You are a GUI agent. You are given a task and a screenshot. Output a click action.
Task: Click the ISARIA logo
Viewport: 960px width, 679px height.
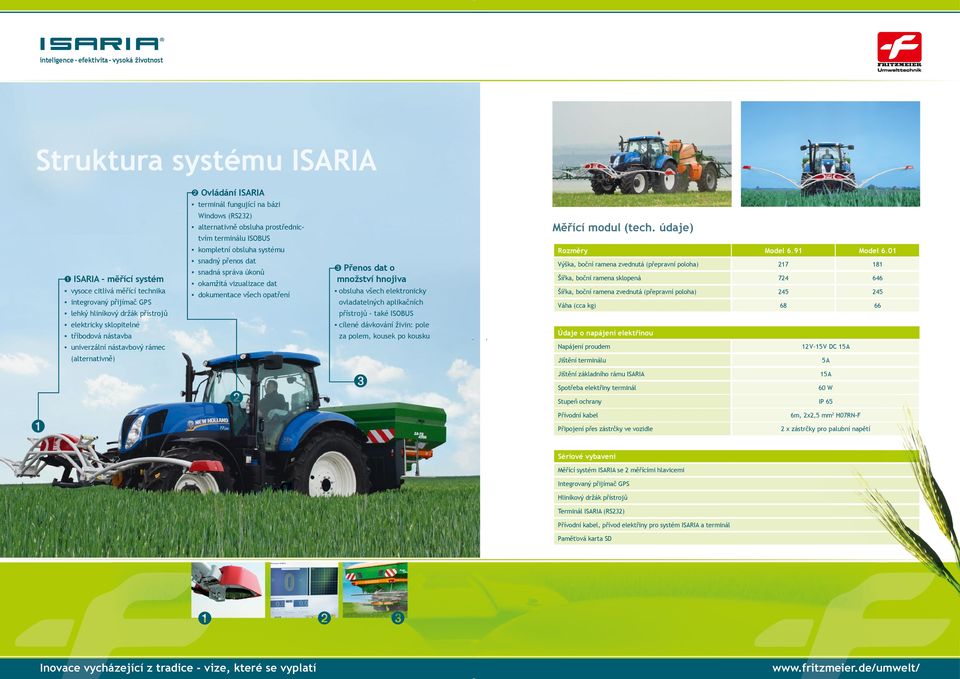[x=102, y=44]
